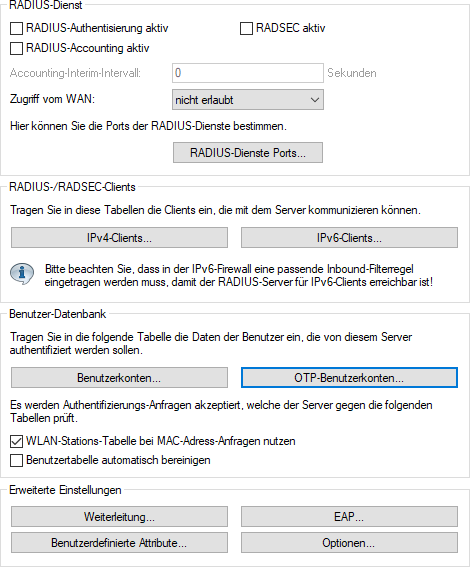Image resolution: width=470 pixels, height=567 pixels.
Task: Click the Weiterleitung button
Action: pos(119,516)
